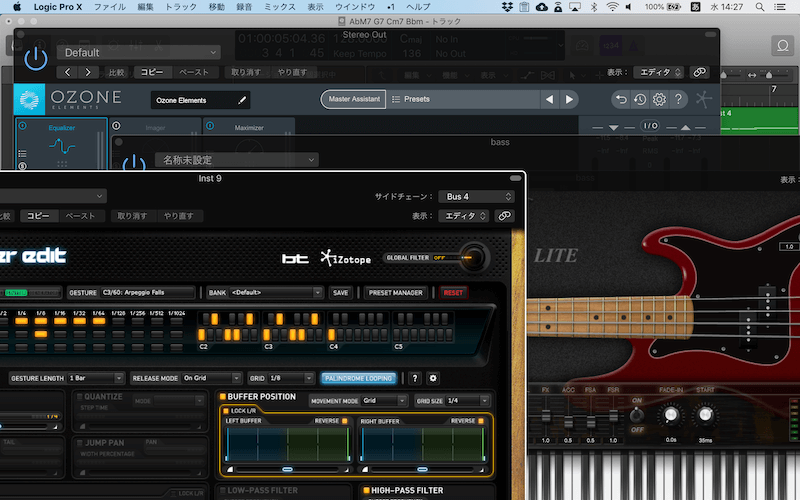Enable the Quantize module

point(80,396)
